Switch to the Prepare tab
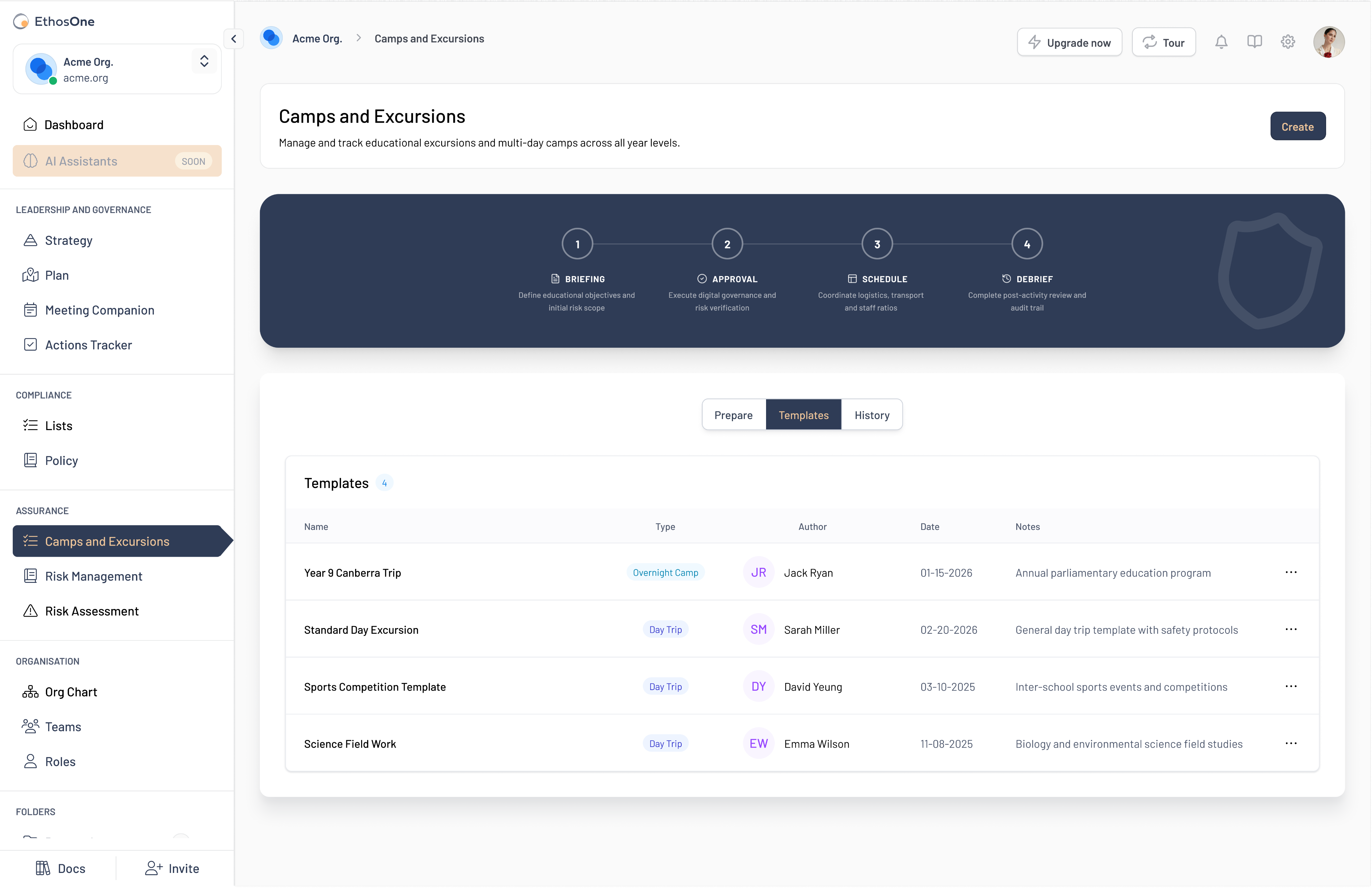The image size is (1372, 888). tap(733, 415)
